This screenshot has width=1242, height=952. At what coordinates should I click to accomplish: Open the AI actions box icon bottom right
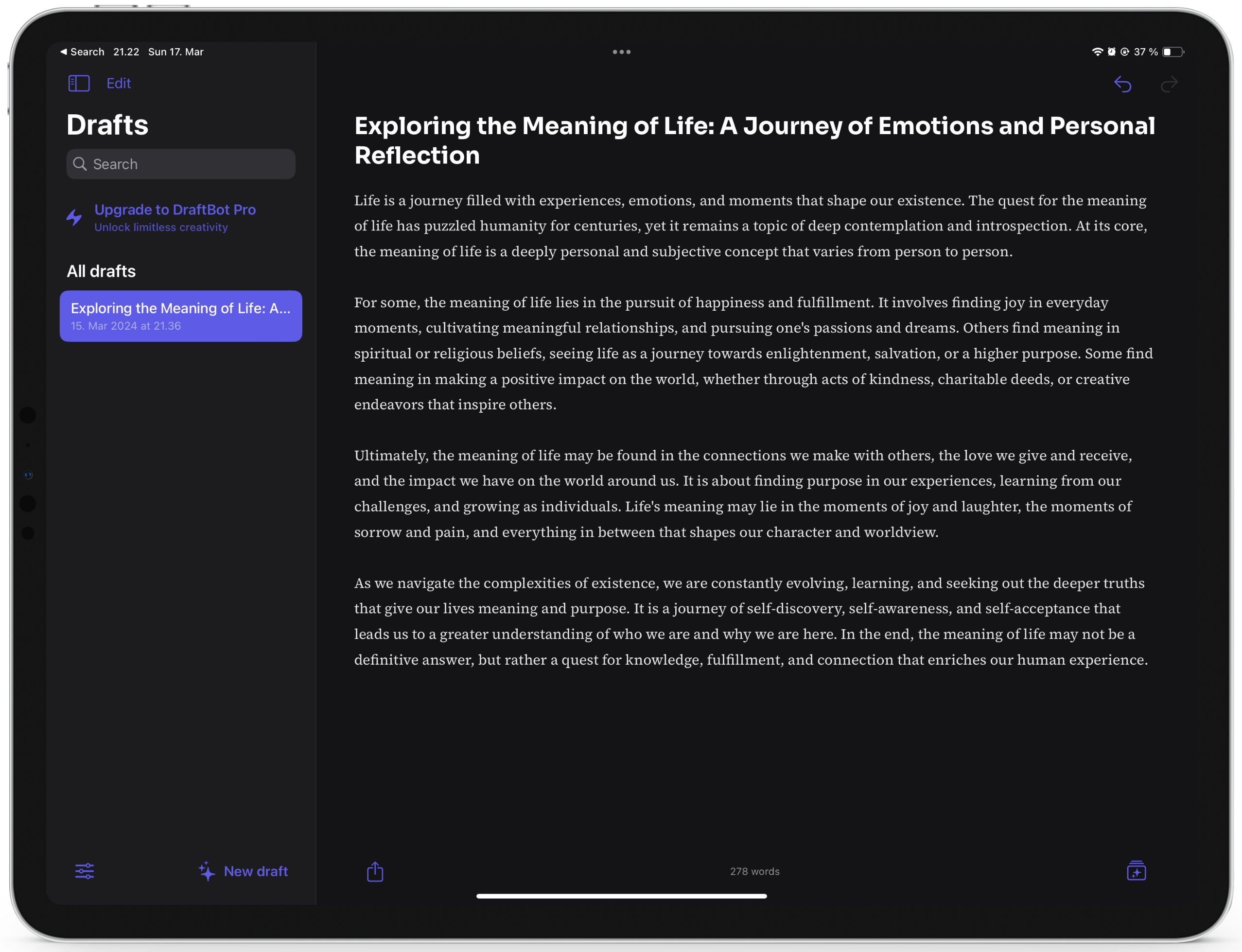pos(1137,871)
